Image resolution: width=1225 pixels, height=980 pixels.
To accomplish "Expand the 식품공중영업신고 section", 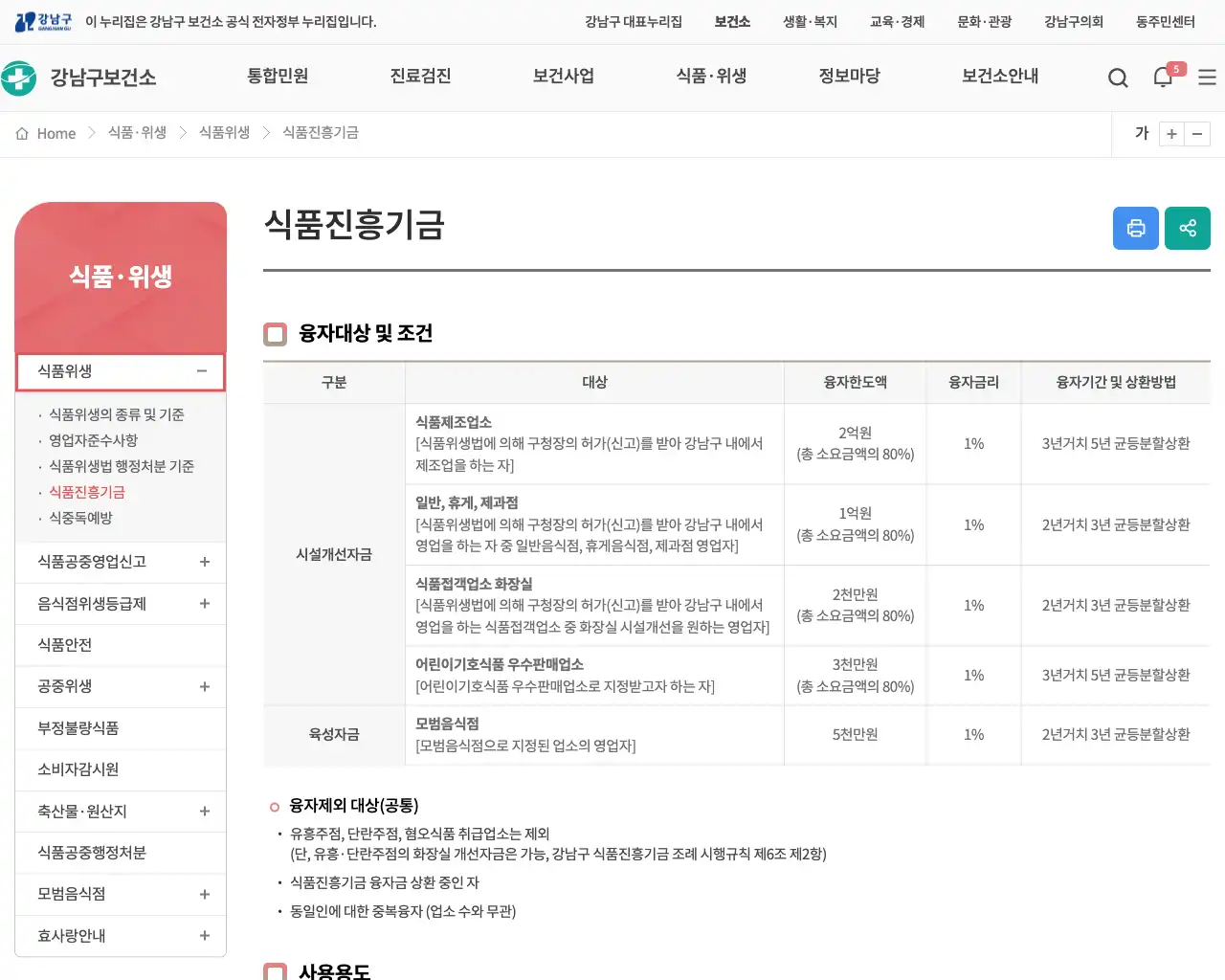I will [x=204, y=563].
